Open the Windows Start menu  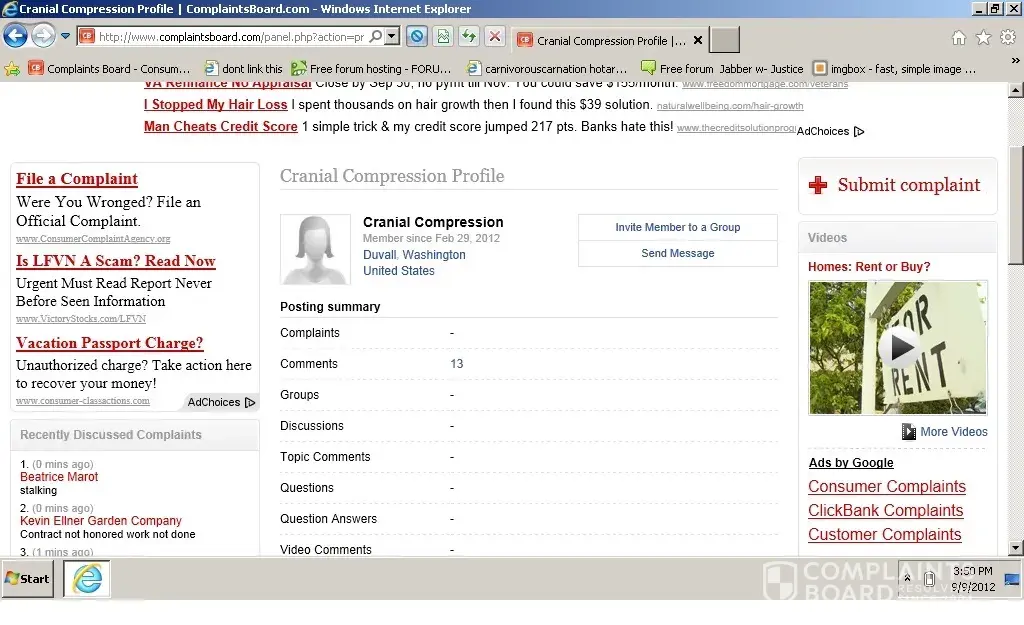pyautogui.click(x=27, y=579)
